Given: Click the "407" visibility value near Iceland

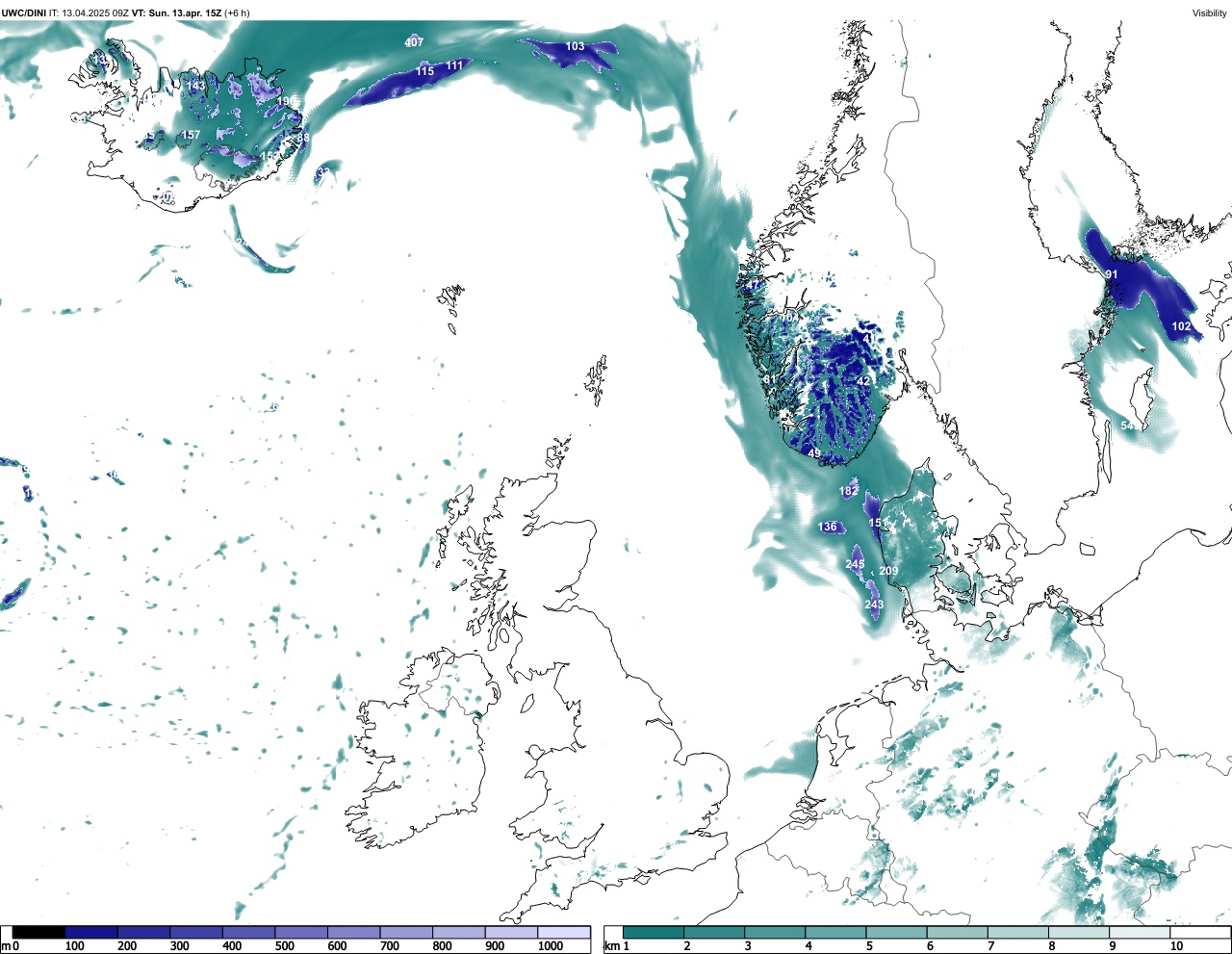Looking at the screenshot, I should pyautogui.click(x=414, y=42).
